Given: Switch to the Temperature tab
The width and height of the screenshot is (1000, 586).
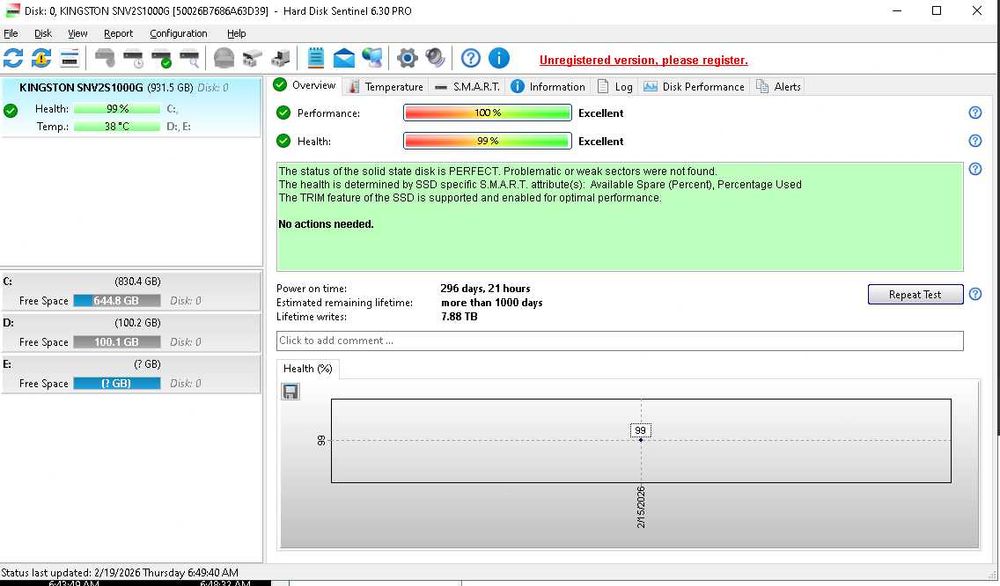Looking at the screenshot, I should 386,87.
